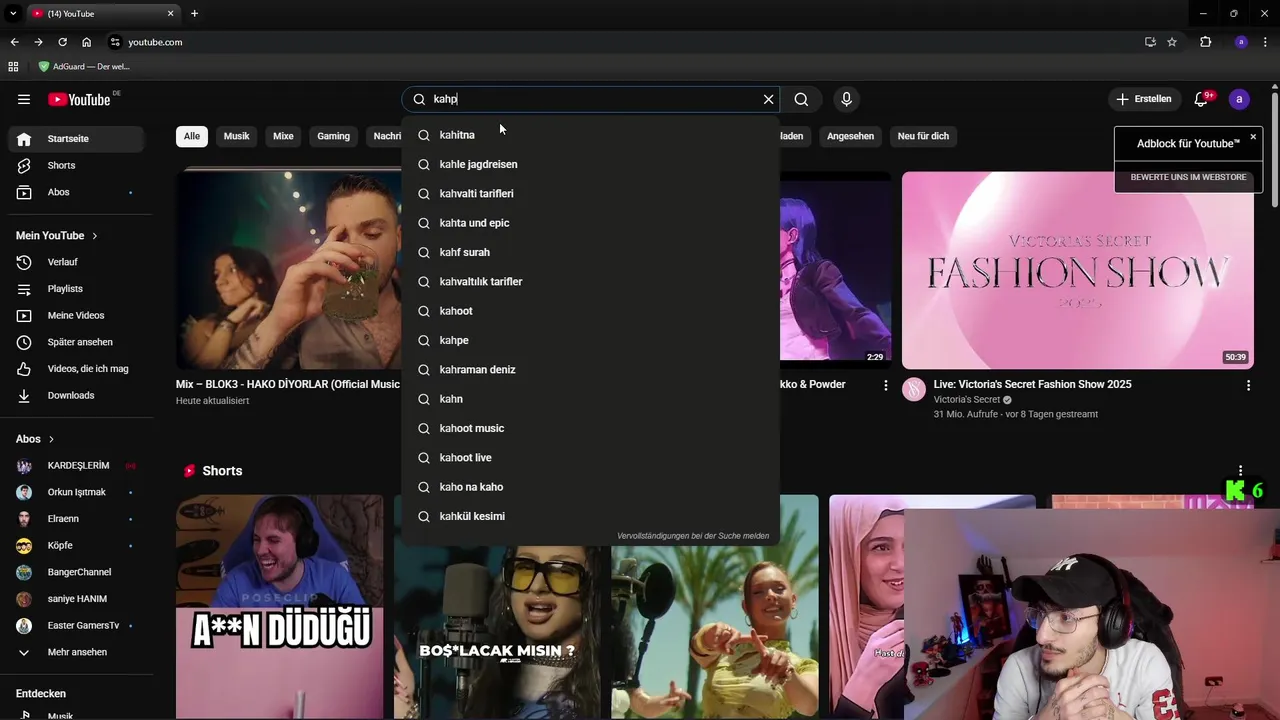Choose suggestion kahoot music
The width and height of the screenshot is (1280, 720).
[590, 428]
